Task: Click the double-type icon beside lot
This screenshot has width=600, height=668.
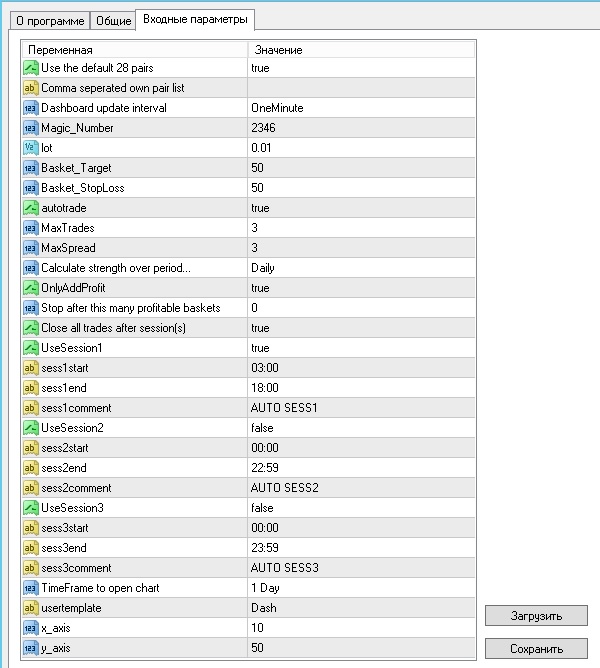Action: (x=31, y=148)
